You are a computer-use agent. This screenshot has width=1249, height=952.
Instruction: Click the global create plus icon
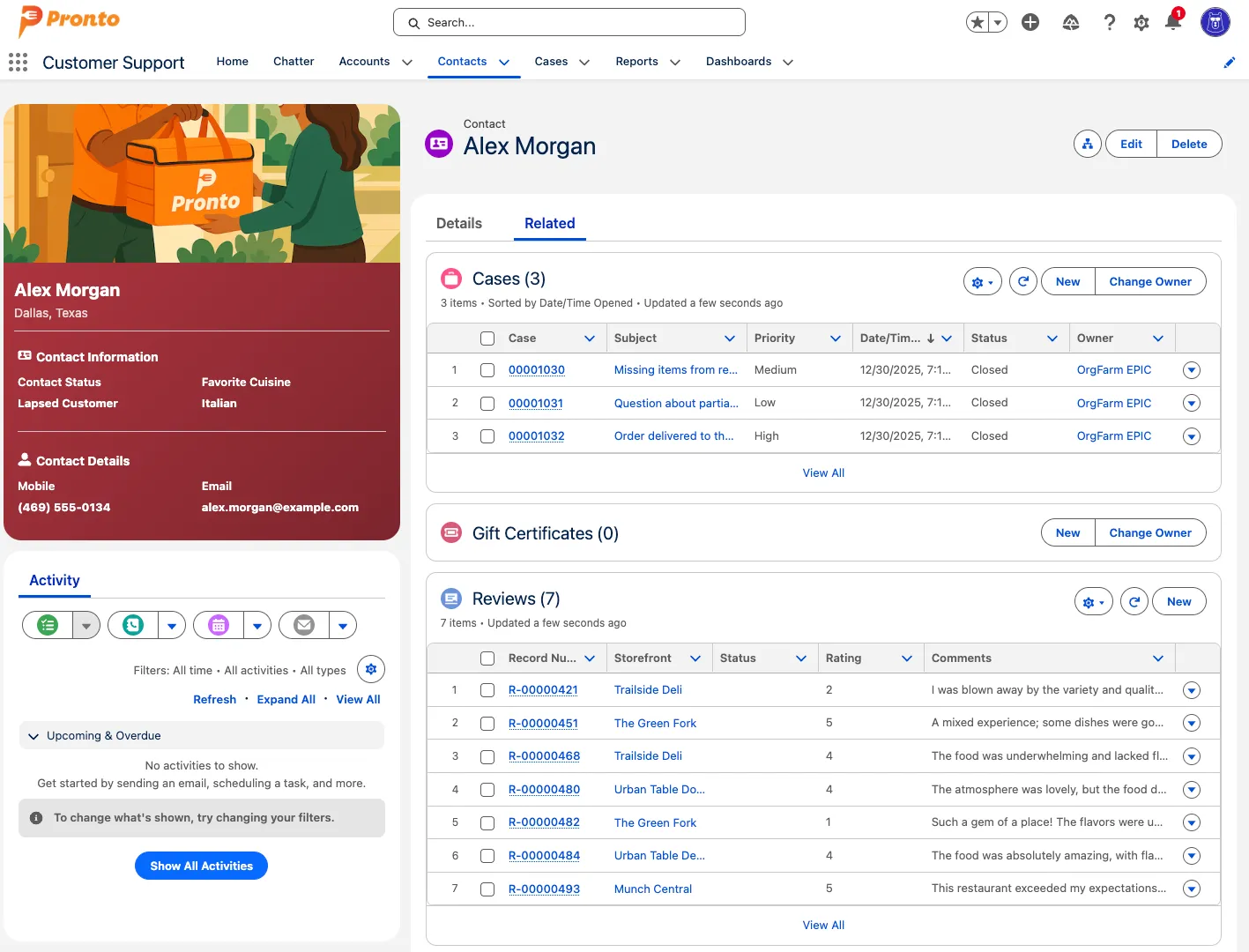tap(1030, 23)
